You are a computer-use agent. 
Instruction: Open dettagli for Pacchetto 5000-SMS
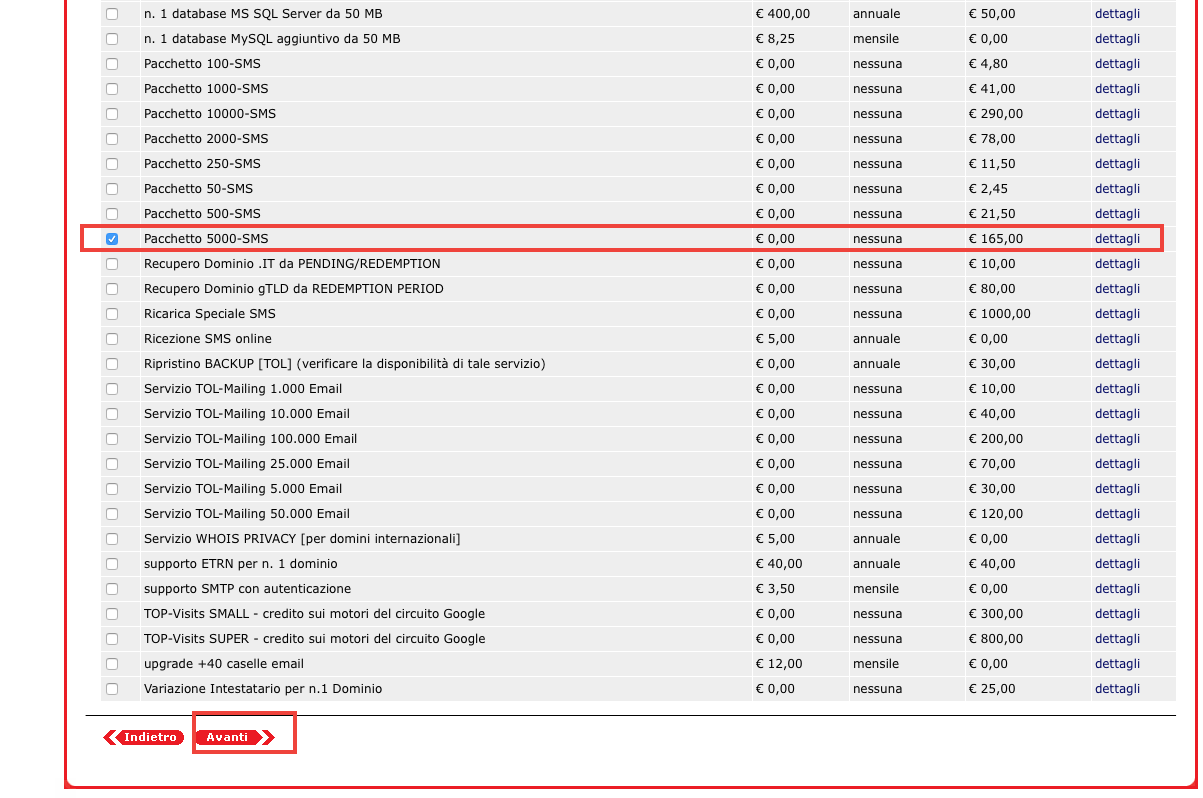pyautogui.click(x=1117, y=239)
